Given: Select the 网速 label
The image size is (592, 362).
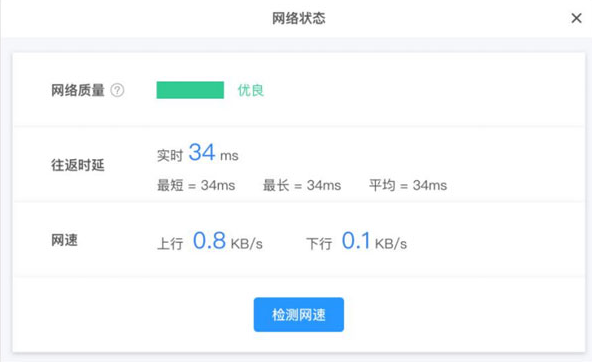Looking at the screenshot, I should [65, 240].
